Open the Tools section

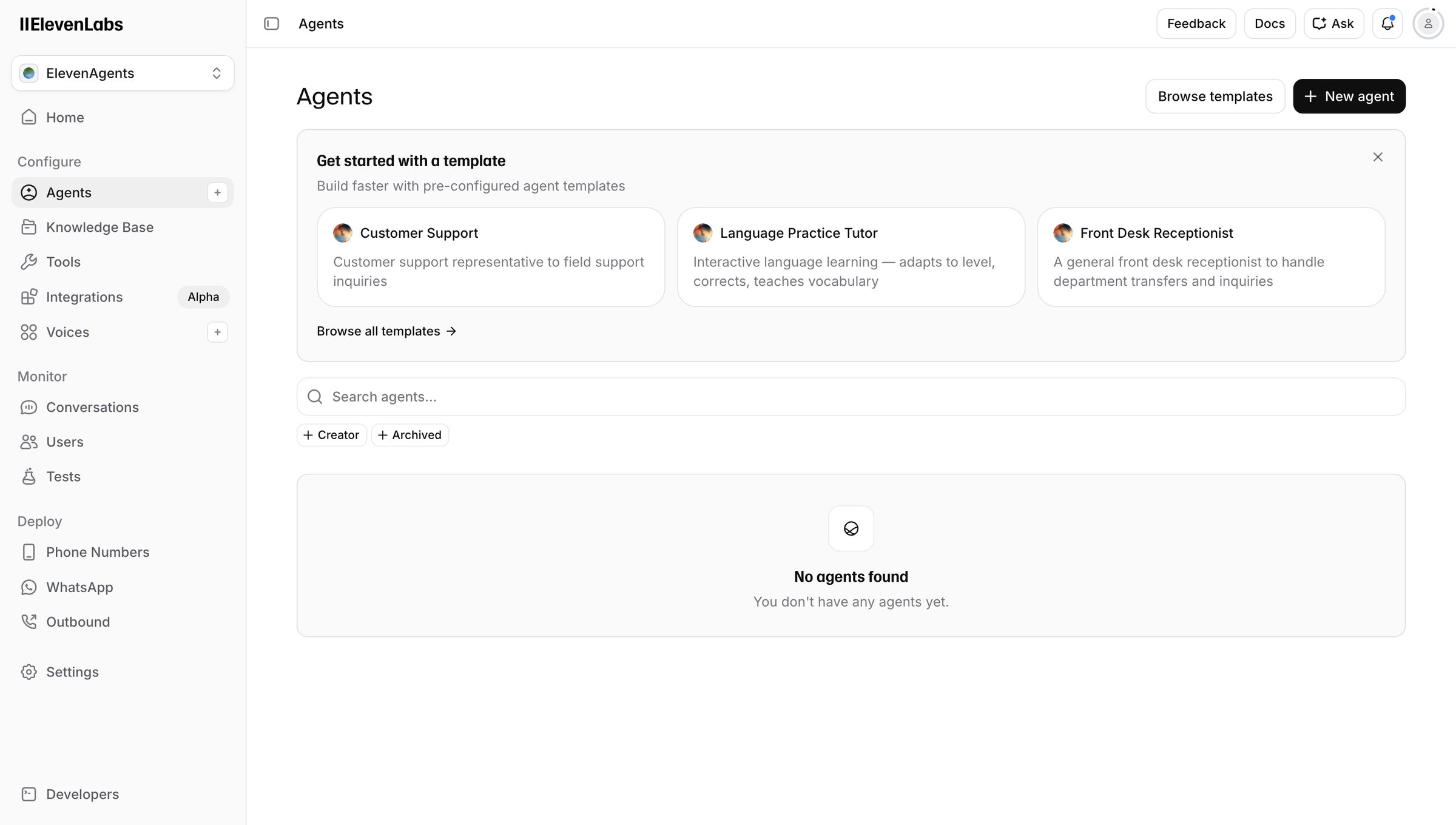[123, 262]
